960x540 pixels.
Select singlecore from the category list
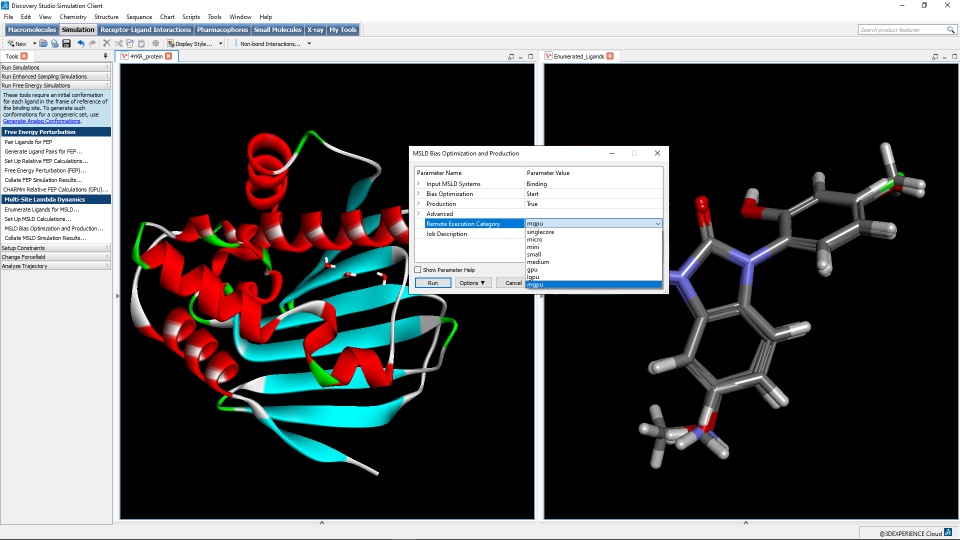point(593,232)
